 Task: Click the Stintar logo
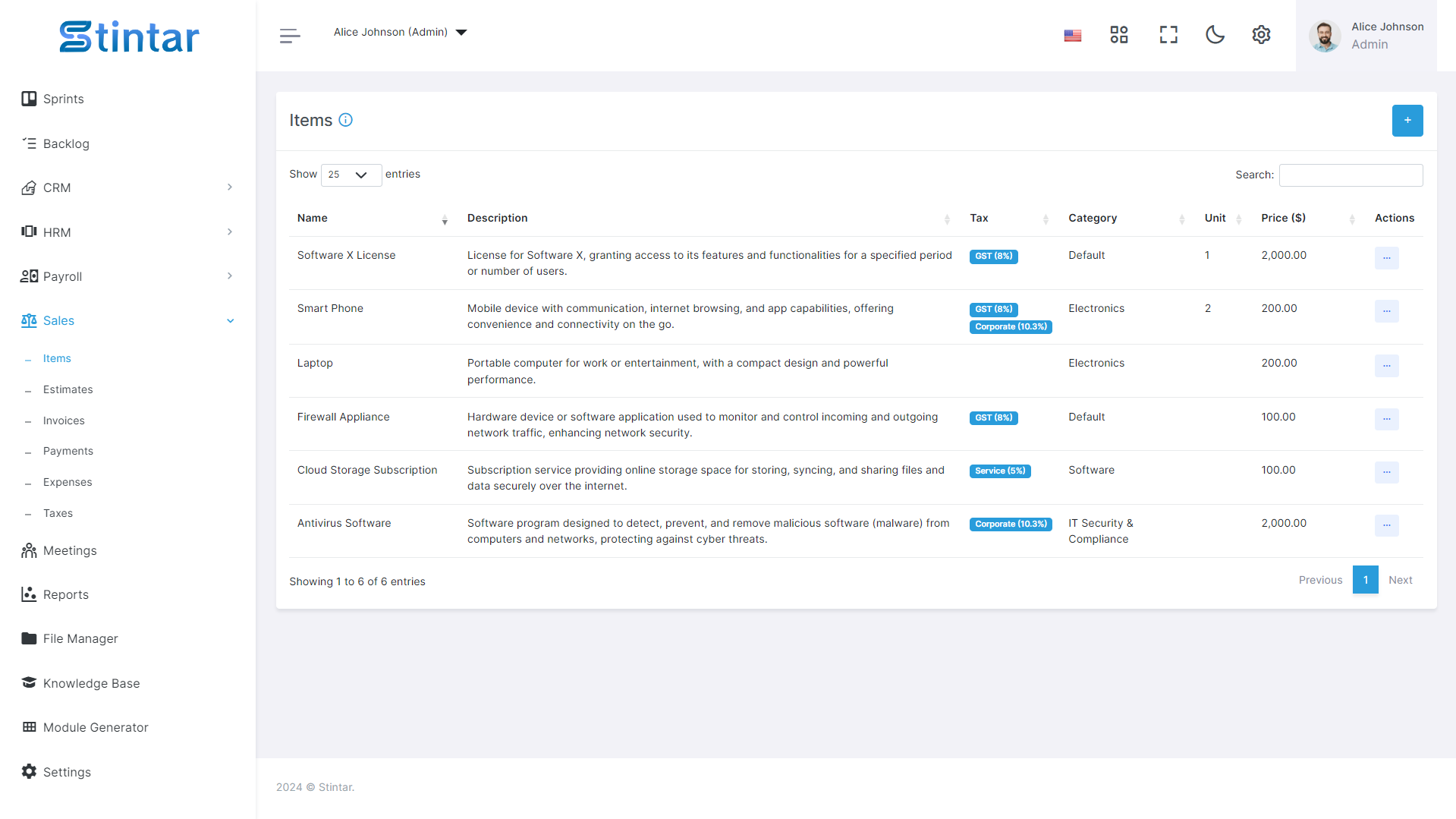coord(129,36)
